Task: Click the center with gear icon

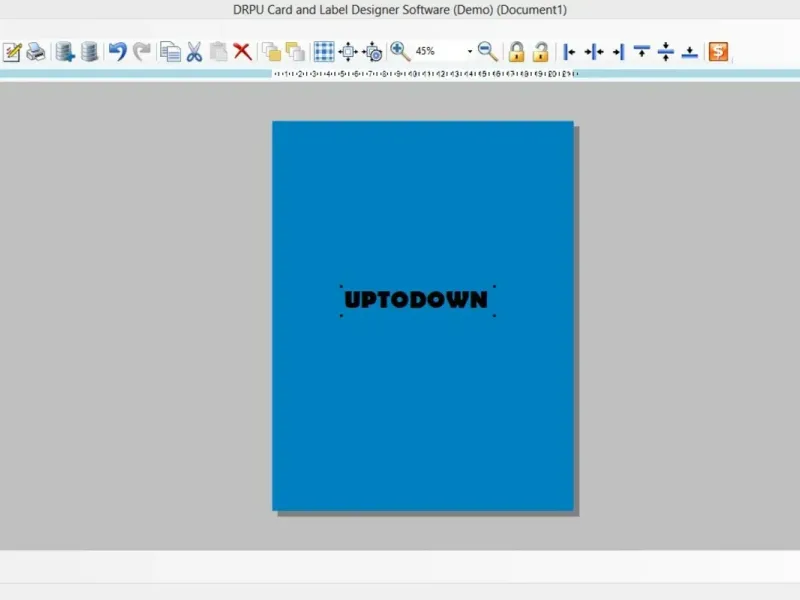Action: click(373, 52)
